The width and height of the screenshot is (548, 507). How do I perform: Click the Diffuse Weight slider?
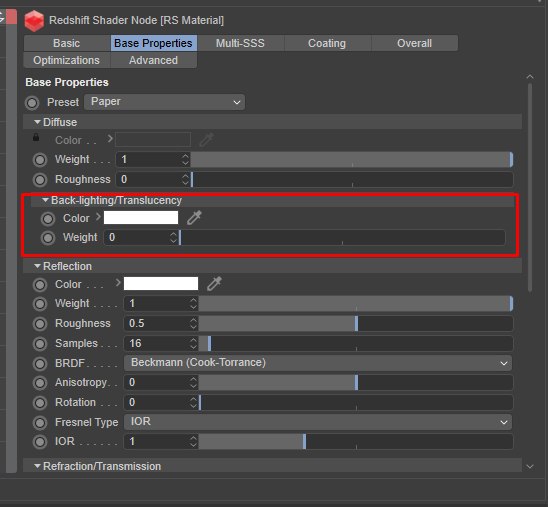click(x=352, y=159)
